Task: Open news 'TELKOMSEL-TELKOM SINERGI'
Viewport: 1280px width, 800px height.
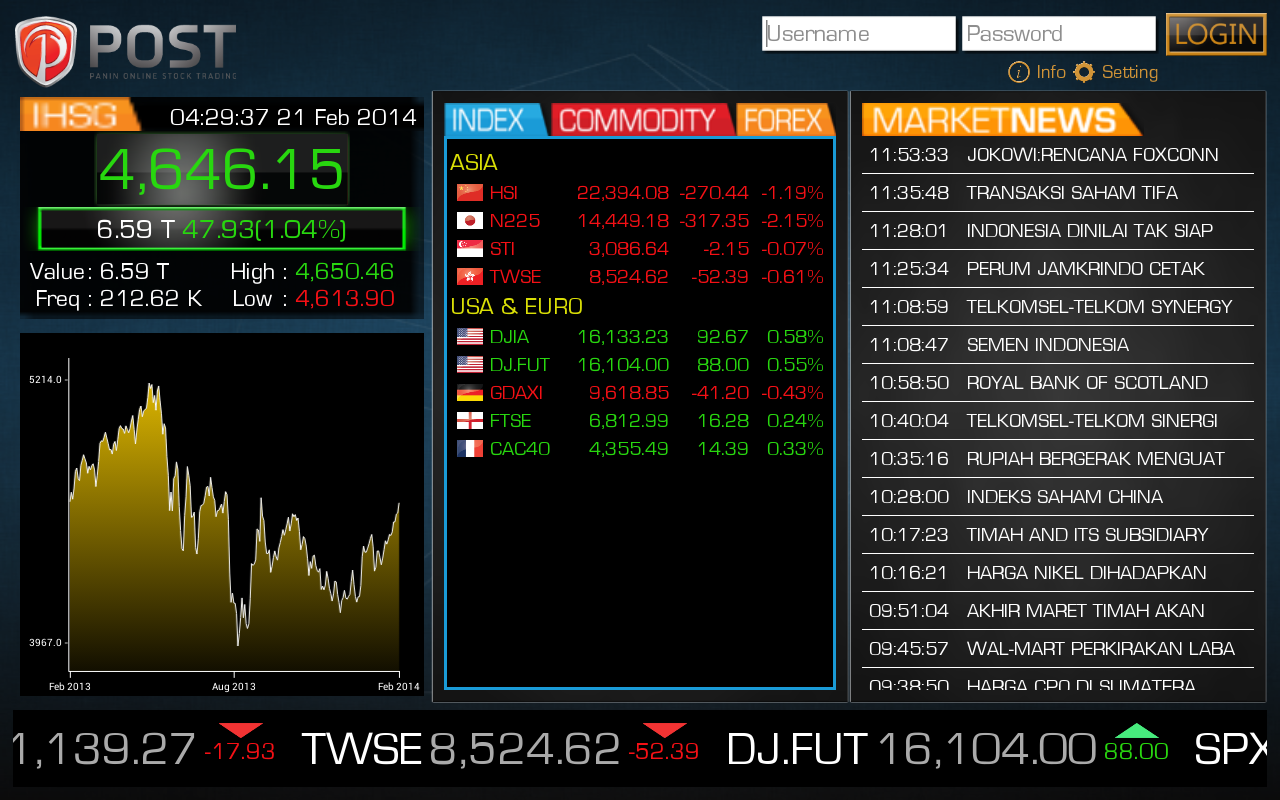Action: (x=1058, y=421)
